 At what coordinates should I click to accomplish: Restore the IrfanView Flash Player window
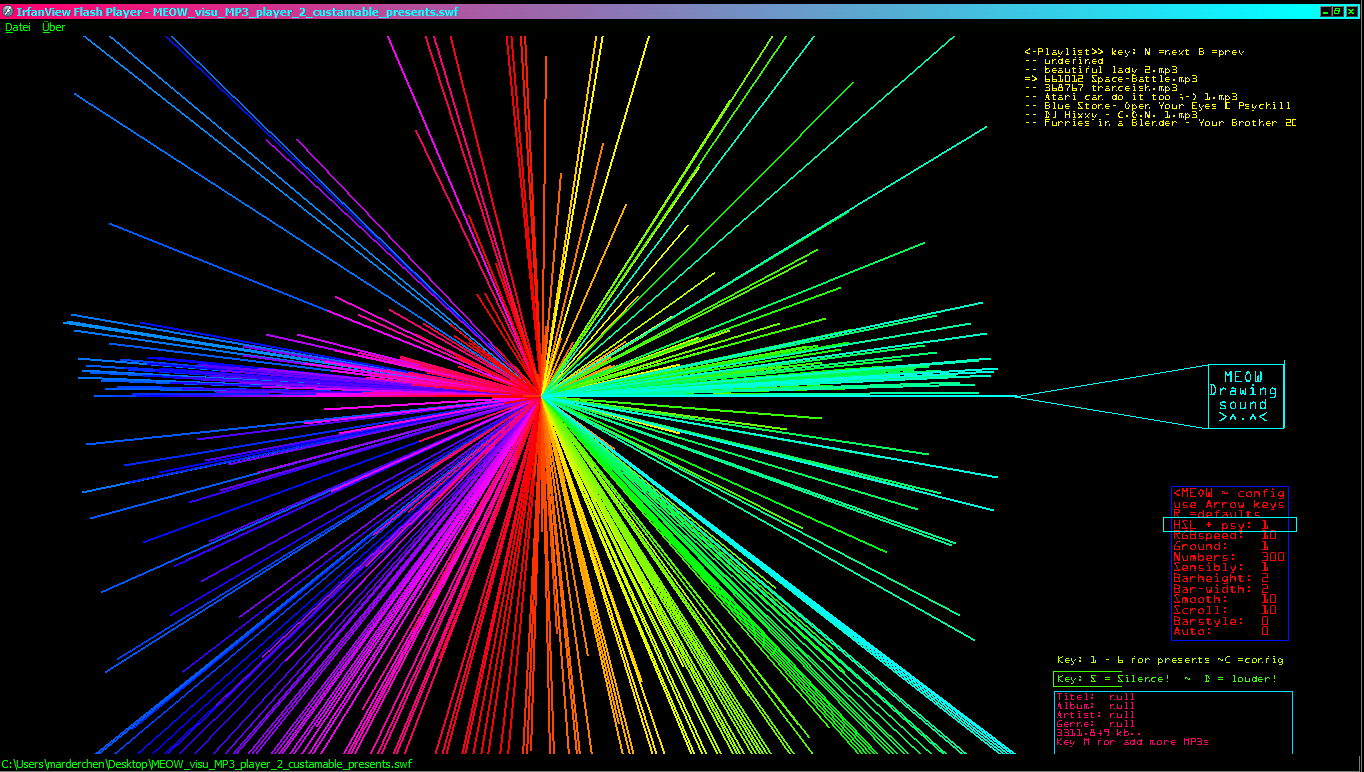(1337, 11)
